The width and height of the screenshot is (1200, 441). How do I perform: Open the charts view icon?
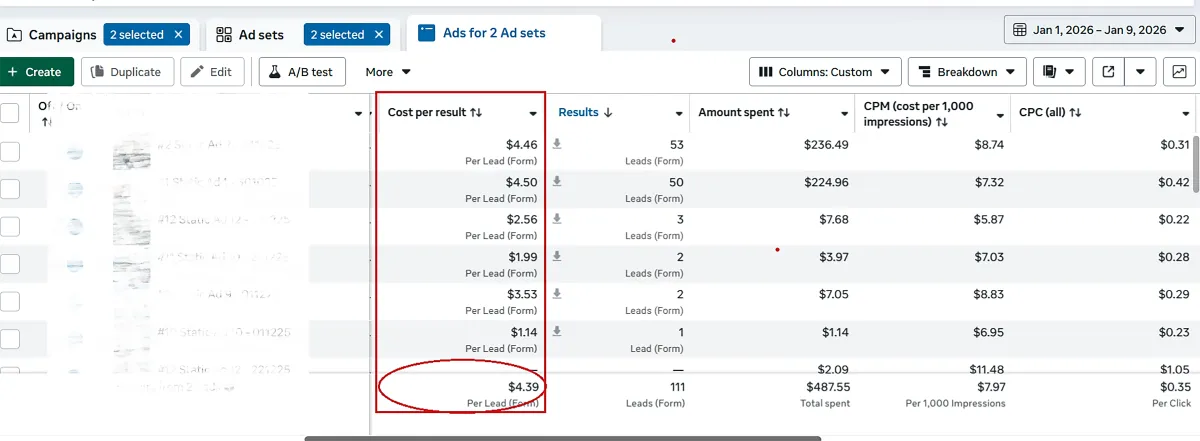(1180, 72)
